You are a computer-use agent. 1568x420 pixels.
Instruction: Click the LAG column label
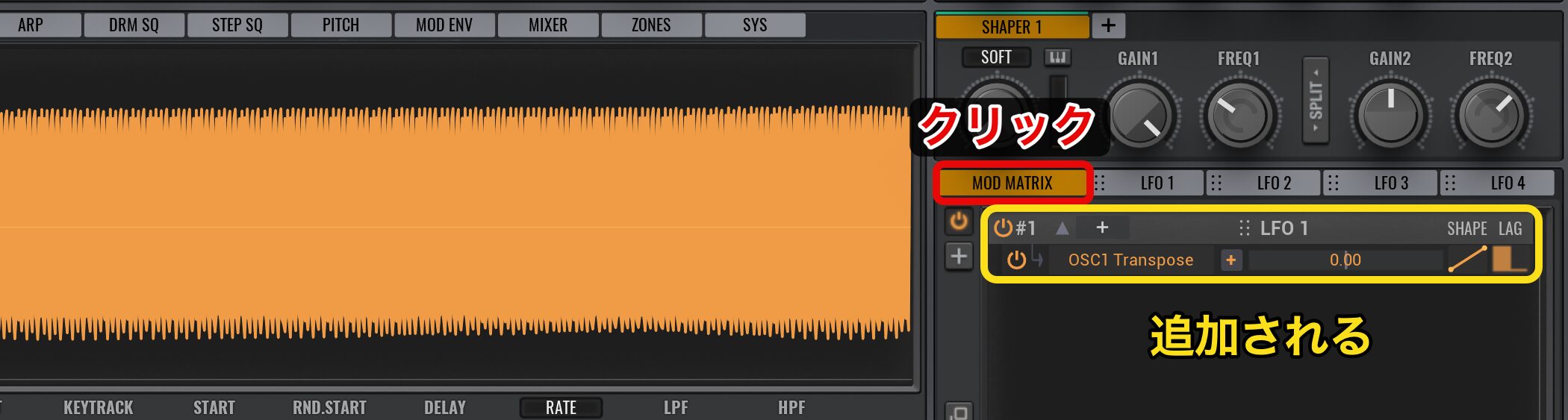click(x=1510, y=228)
